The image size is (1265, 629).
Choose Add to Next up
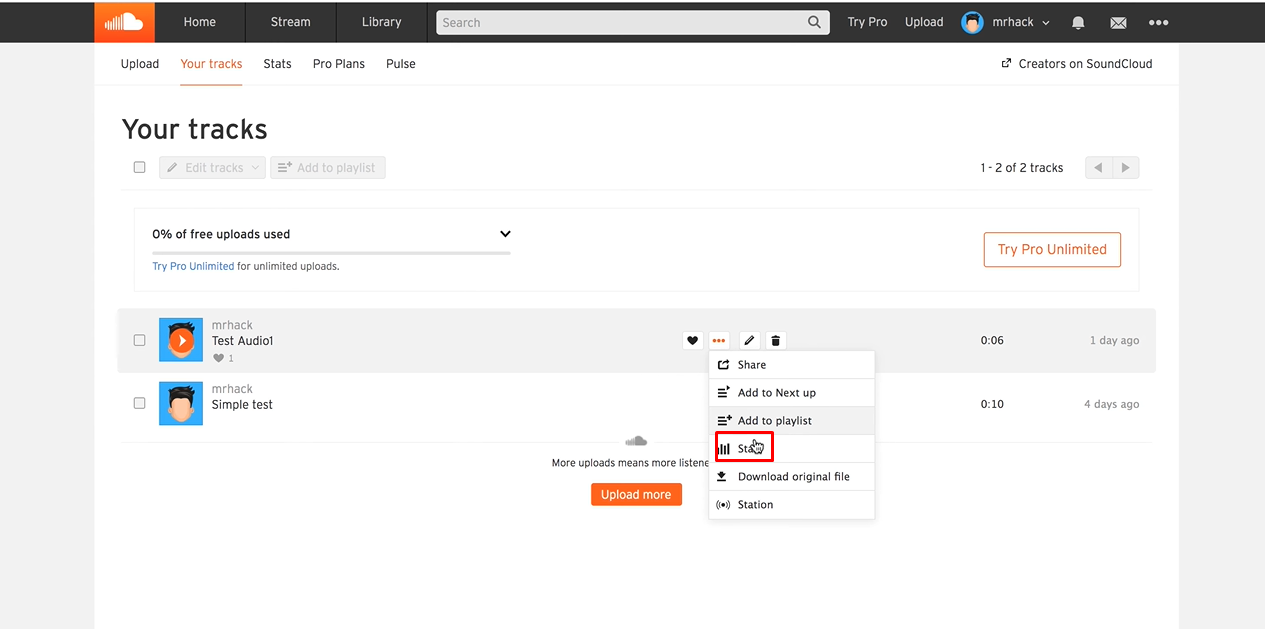[792, 393]
